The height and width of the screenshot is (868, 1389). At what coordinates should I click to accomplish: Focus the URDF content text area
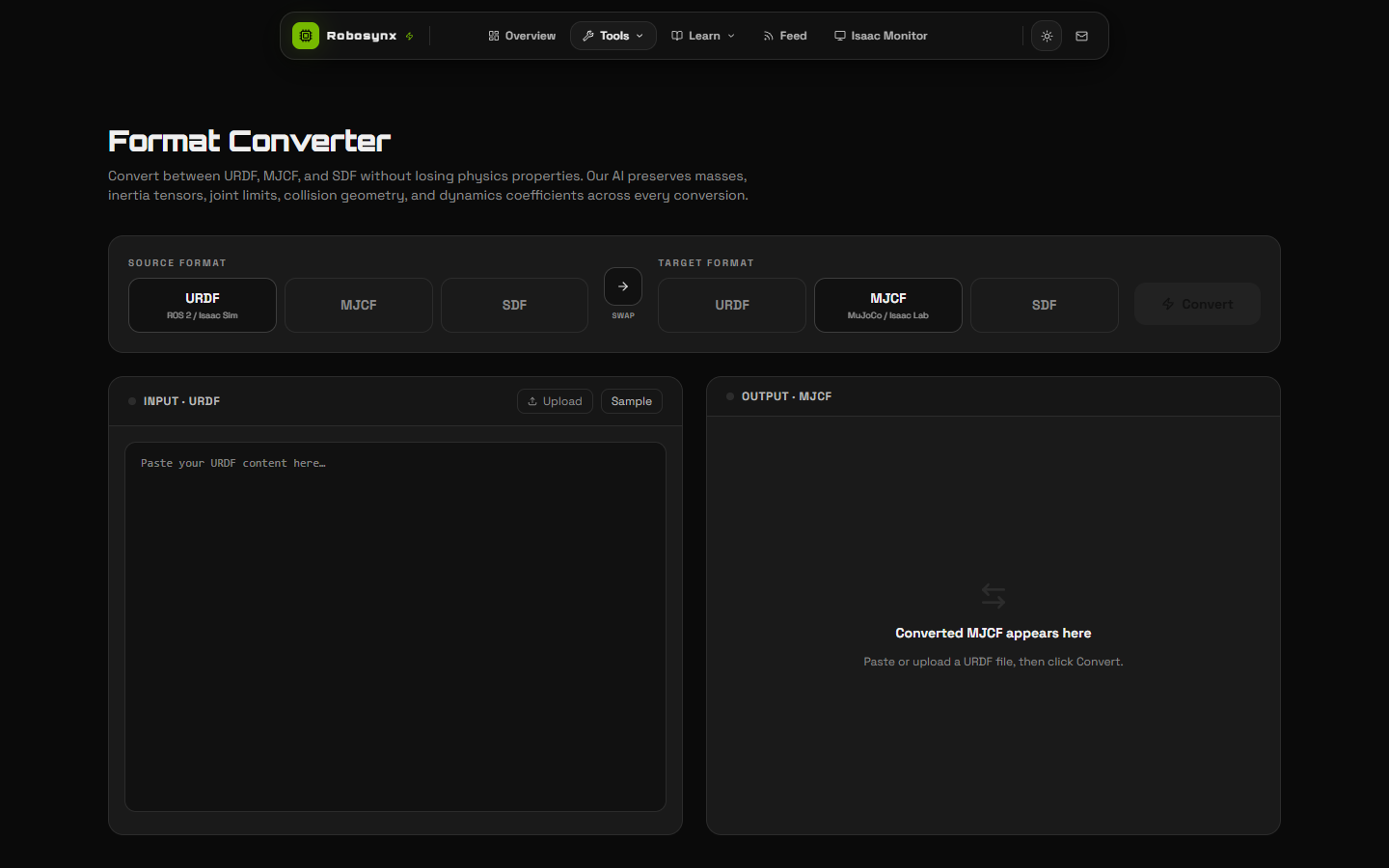395,627
